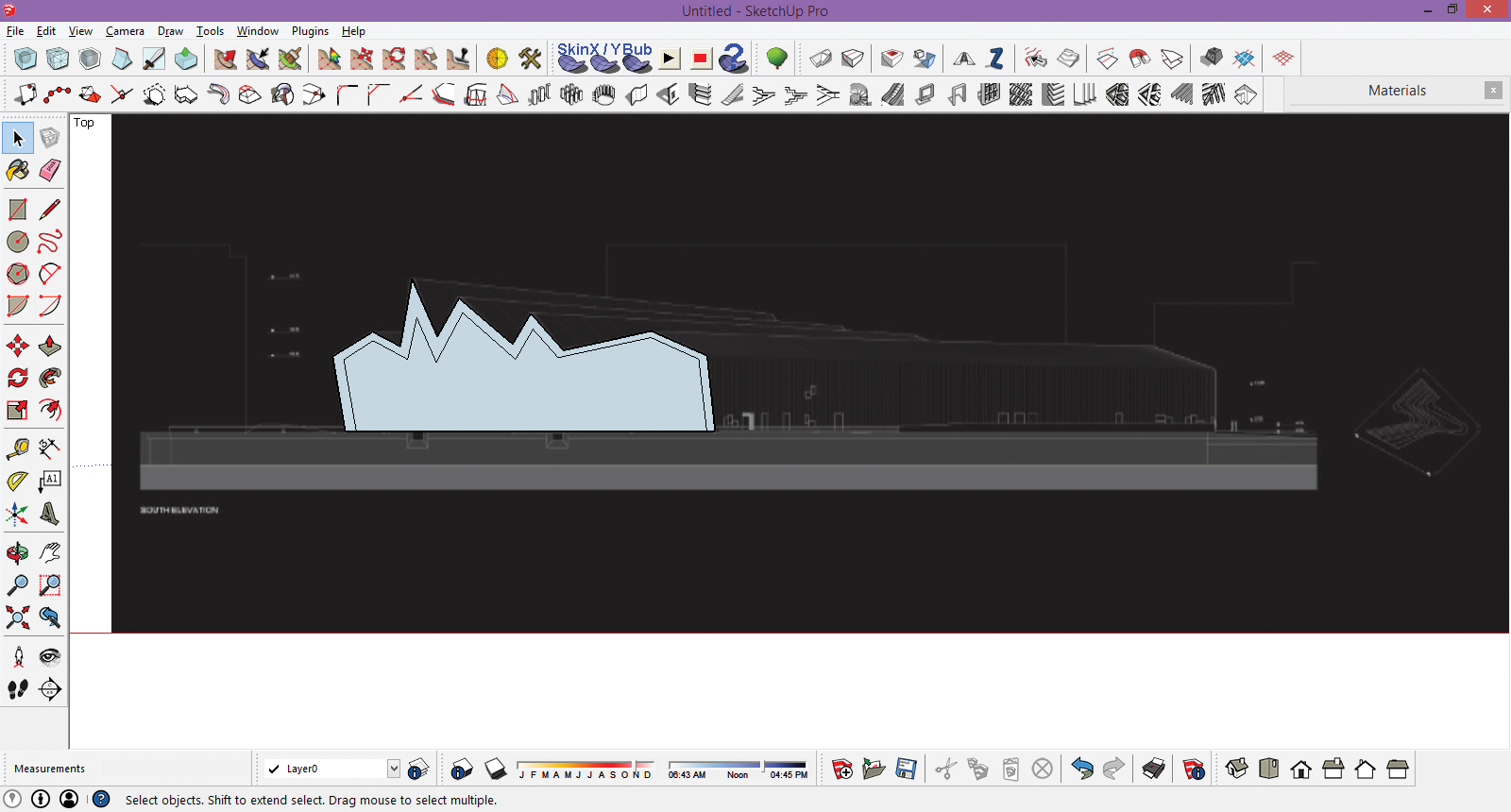Choose the Push/Pull tool
The image size is (1511, 812).
50,347
